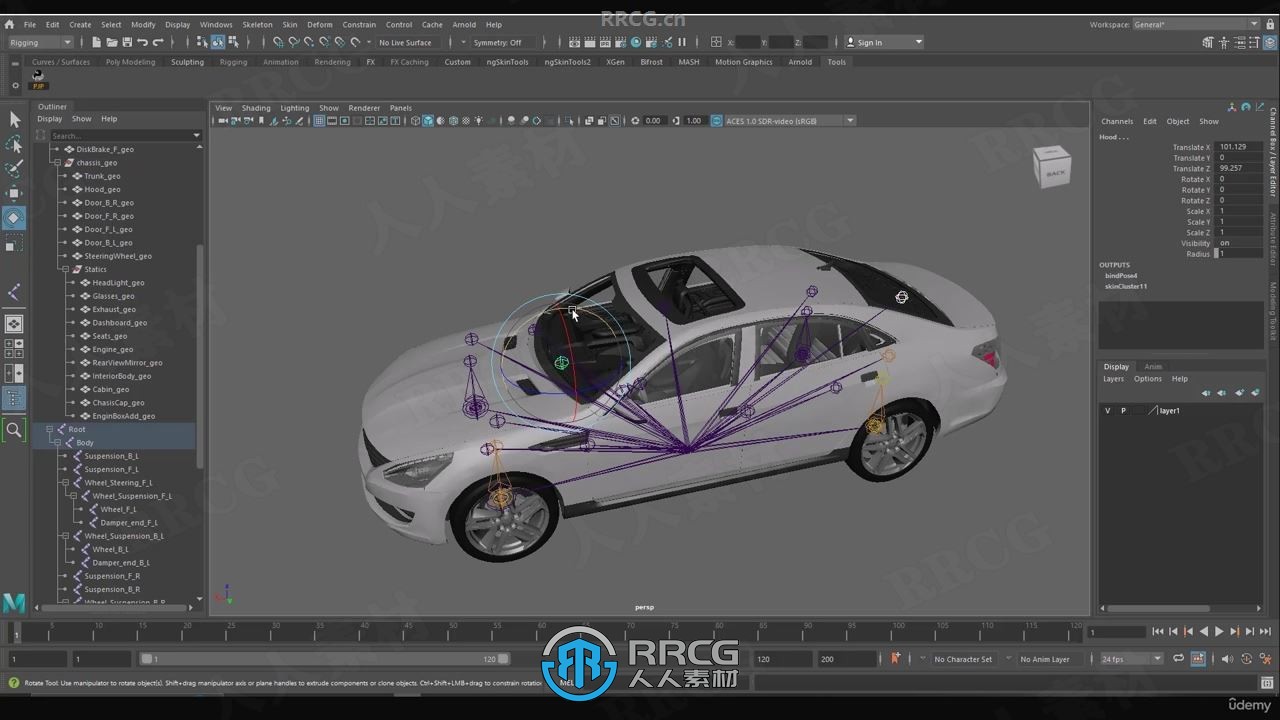
Task: Select the active Rotate tool
Action: click(14, 218)
